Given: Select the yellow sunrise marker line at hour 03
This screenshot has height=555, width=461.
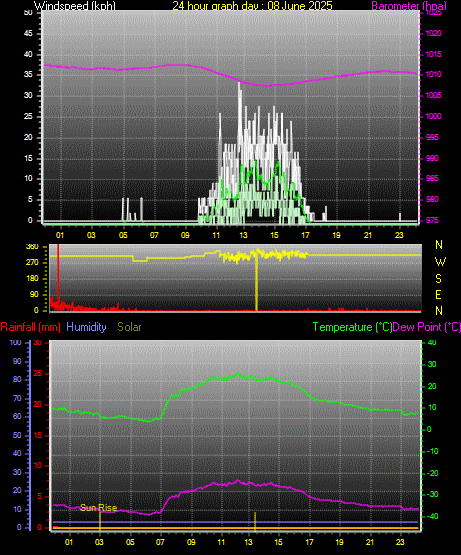Looking at the screenshot, I should 100,522.
